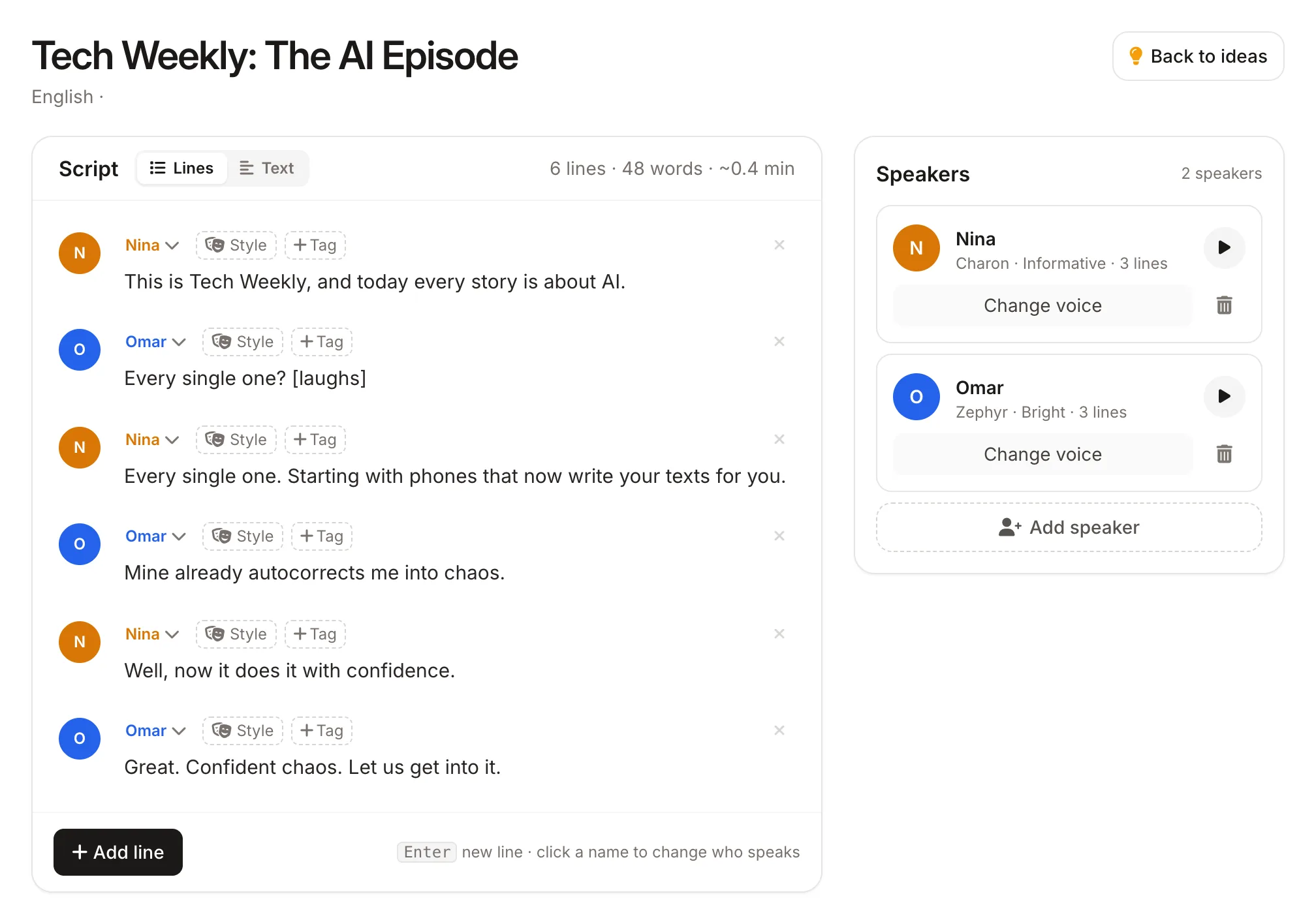Edit the text 'Great. Confident chaos. Let us get into it.'
The height and width of the screenshot is (924, 1316).
pyautogui.click(x=313, y=767)
